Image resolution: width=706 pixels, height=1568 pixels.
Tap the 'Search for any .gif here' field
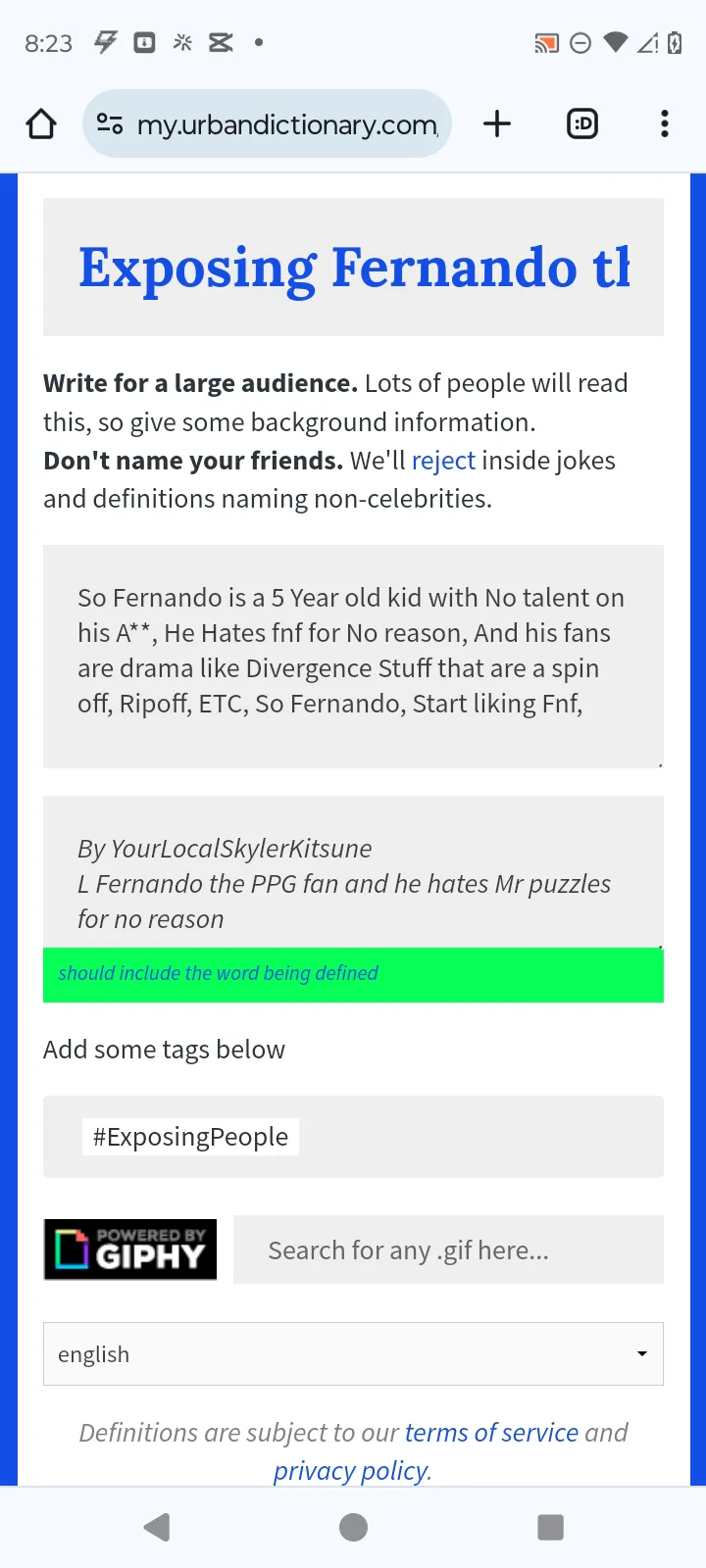[448, 1250]
